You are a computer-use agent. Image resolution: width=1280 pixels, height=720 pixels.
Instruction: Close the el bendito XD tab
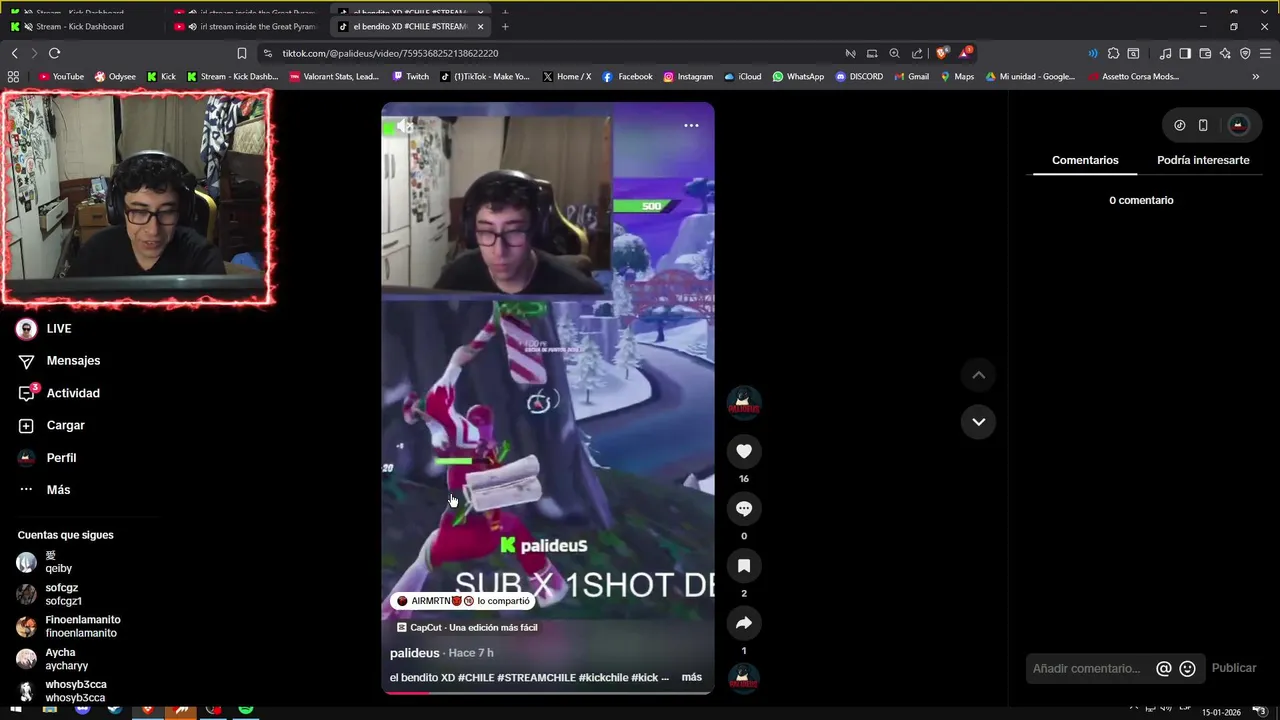481,26
